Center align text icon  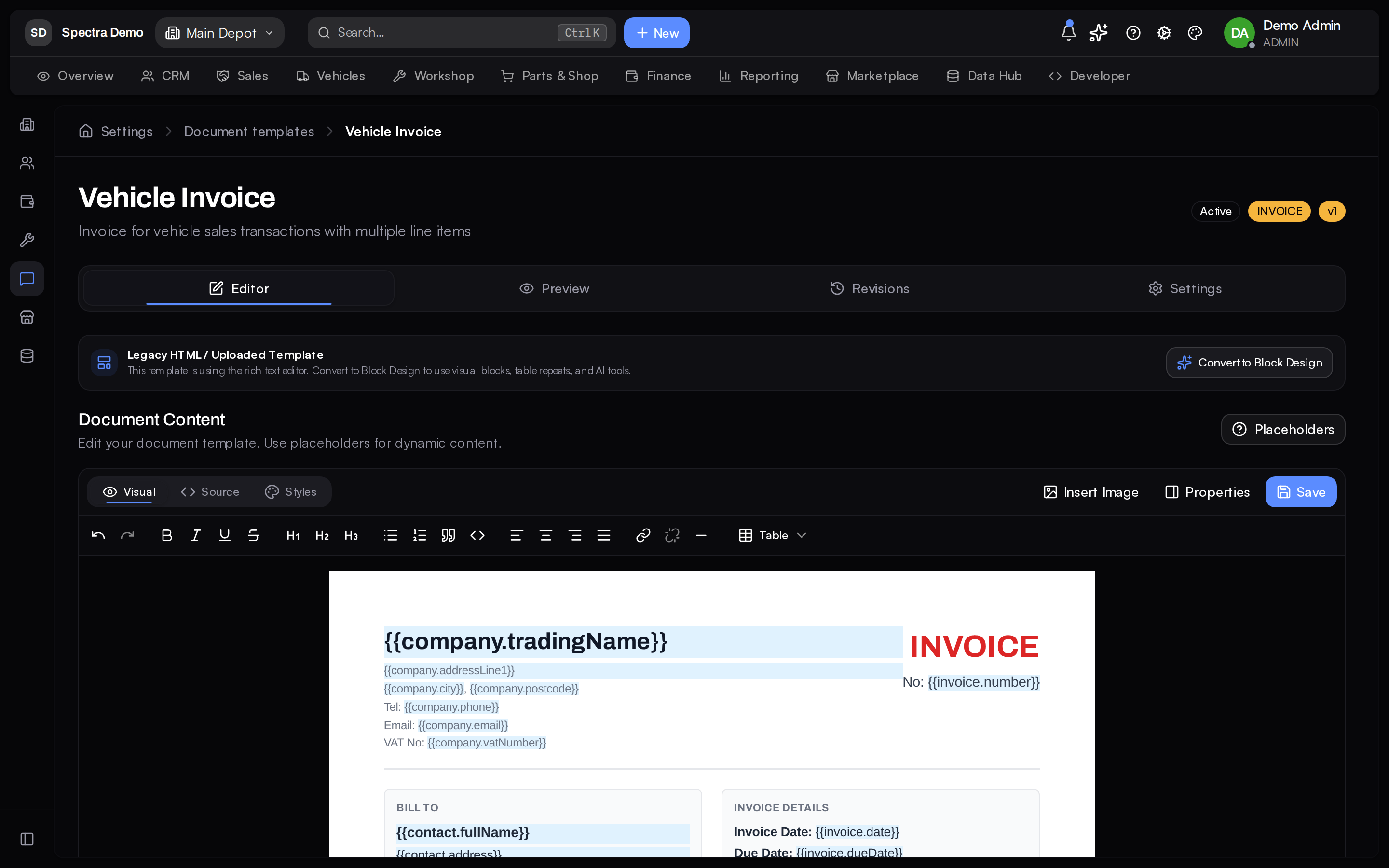pos(546,535)
